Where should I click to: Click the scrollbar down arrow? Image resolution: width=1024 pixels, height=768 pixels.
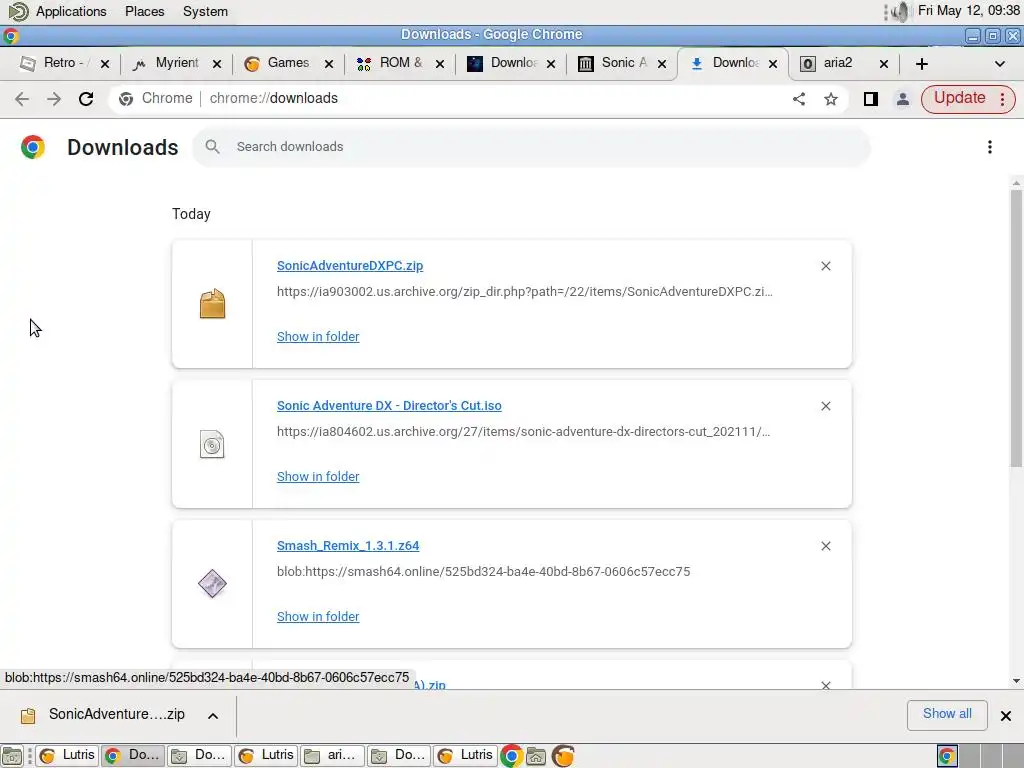1016,680
